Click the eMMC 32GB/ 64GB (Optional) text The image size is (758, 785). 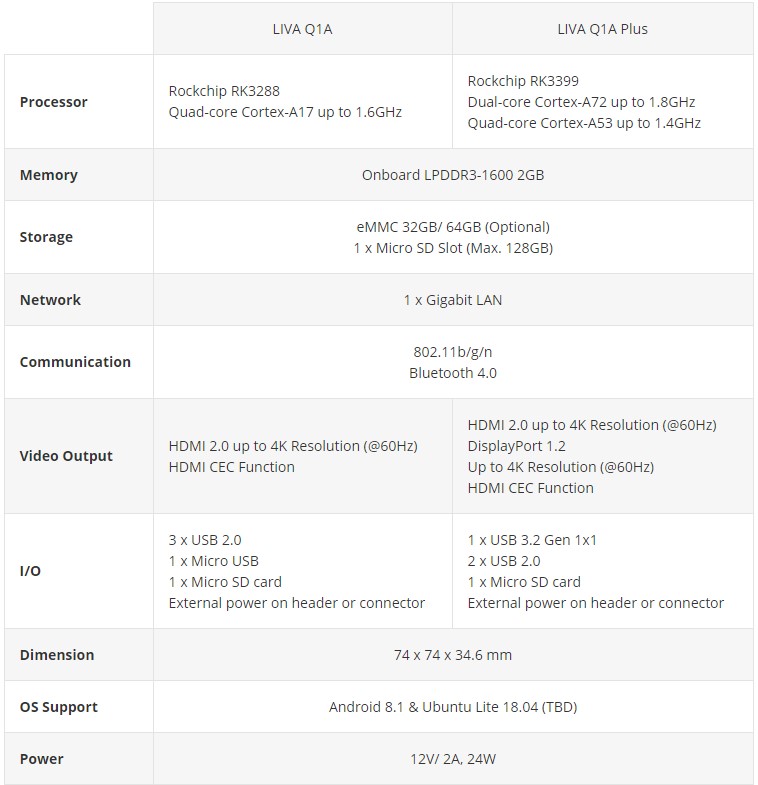tap(453, 227)
